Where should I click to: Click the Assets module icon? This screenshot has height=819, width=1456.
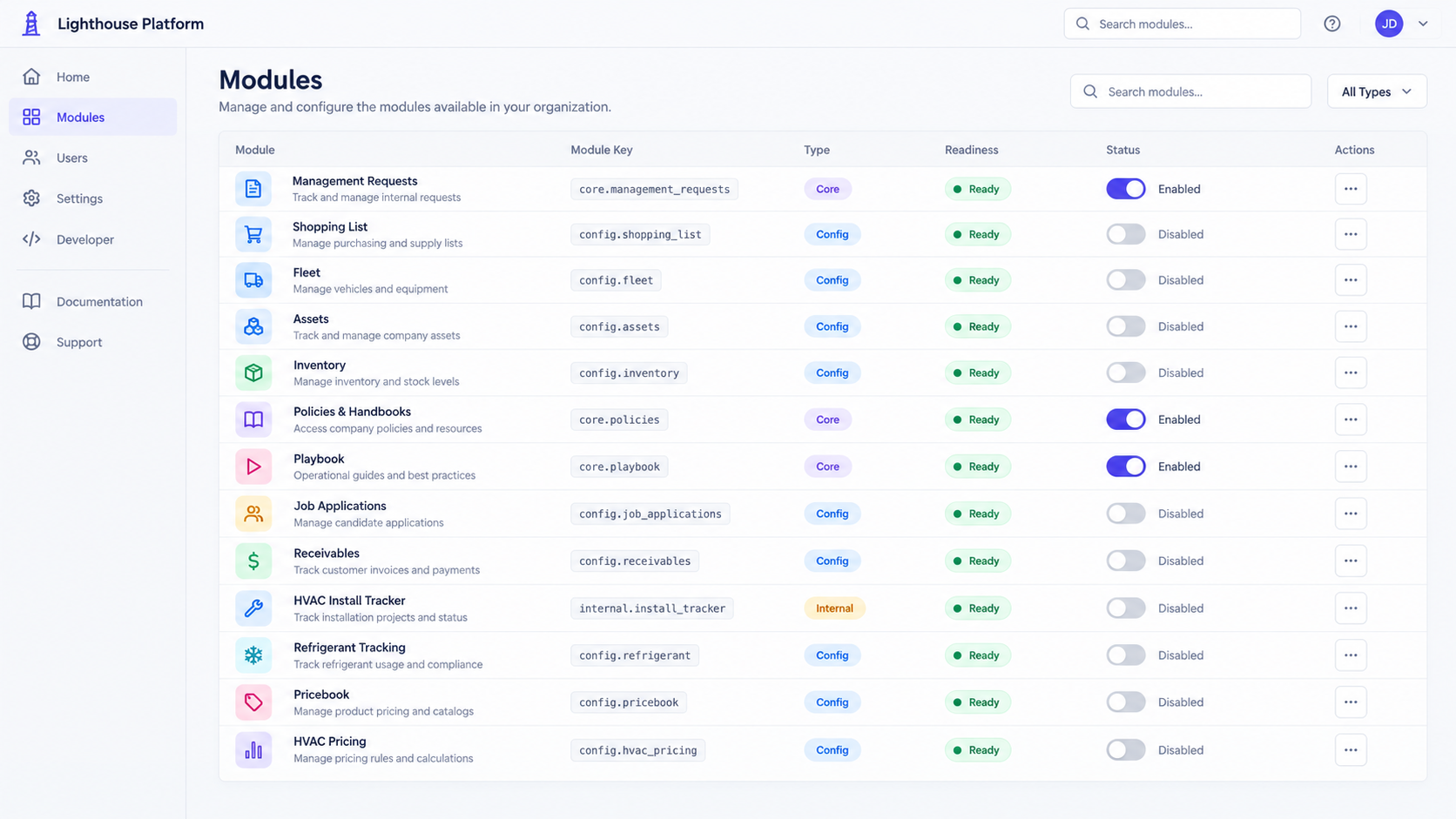pos(253,326)
